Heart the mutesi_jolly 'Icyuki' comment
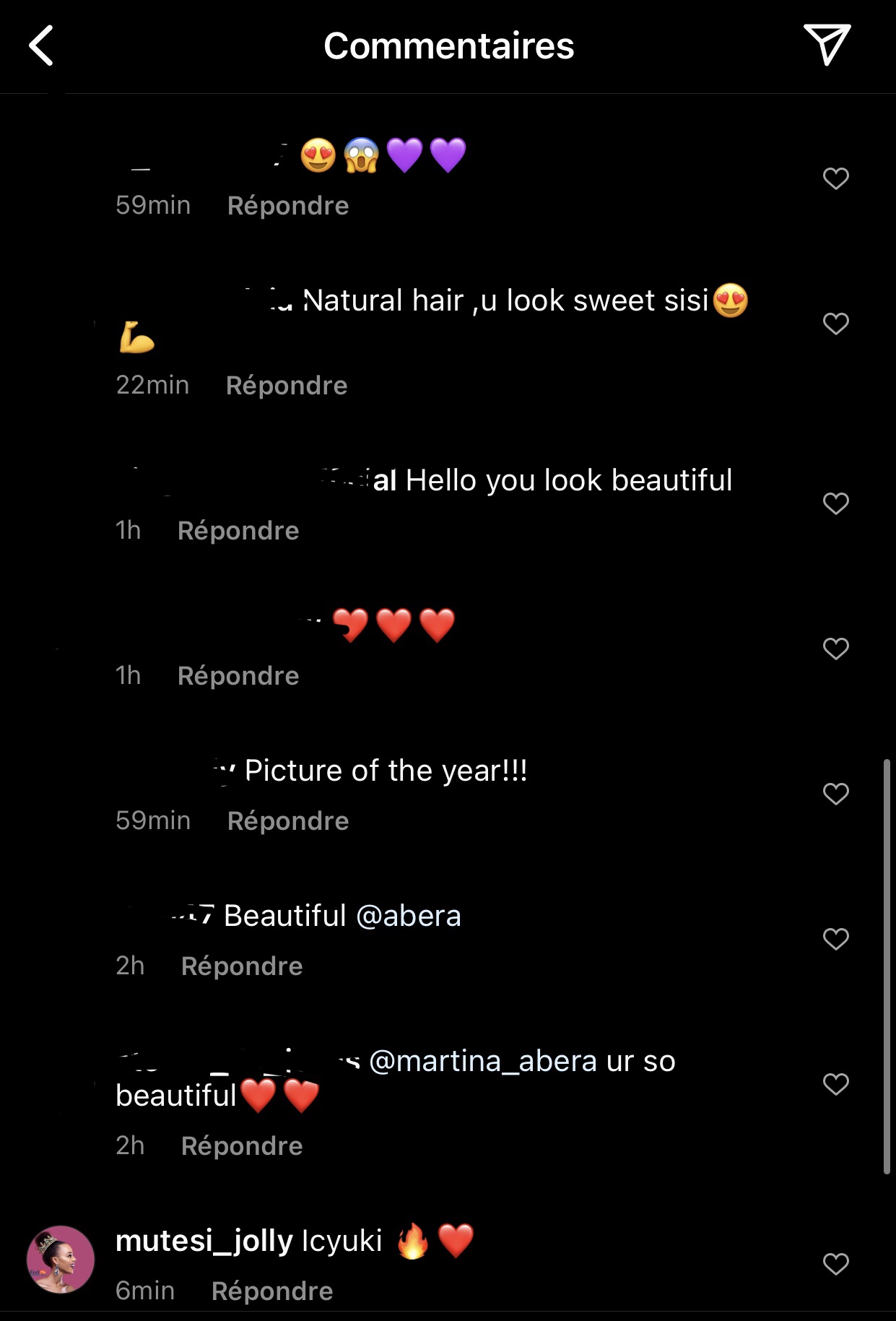This screenshot has width=896, height=1321. [835, 1264]
